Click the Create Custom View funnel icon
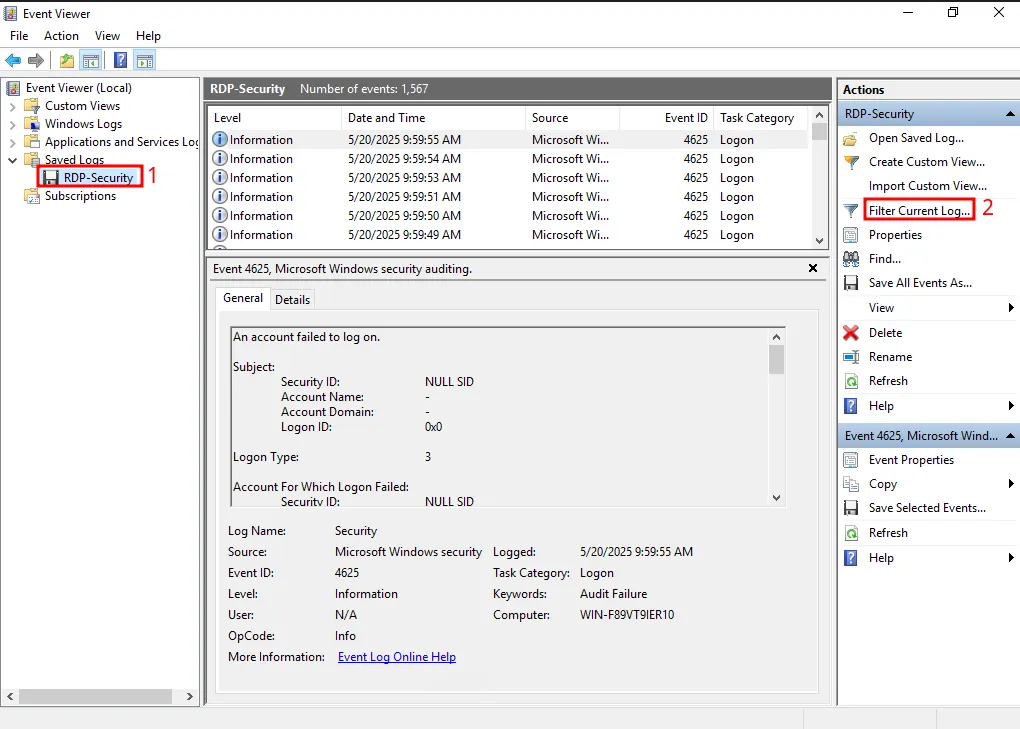Viewport: 1020px width, 729px height. (x=851, y=163)
